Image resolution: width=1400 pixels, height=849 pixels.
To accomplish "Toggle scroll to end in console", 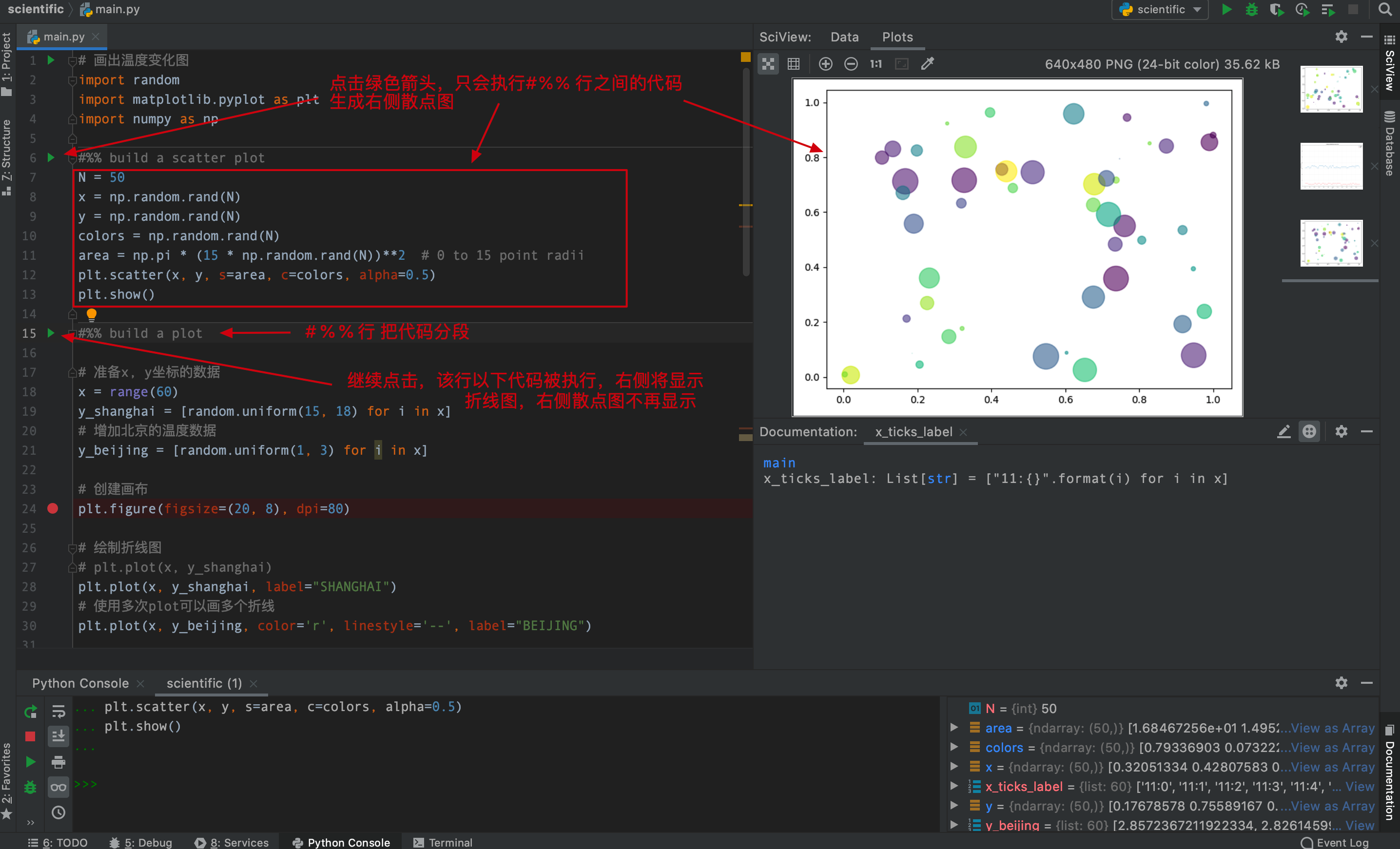I will pyautogui.click(x=58, y=736).
